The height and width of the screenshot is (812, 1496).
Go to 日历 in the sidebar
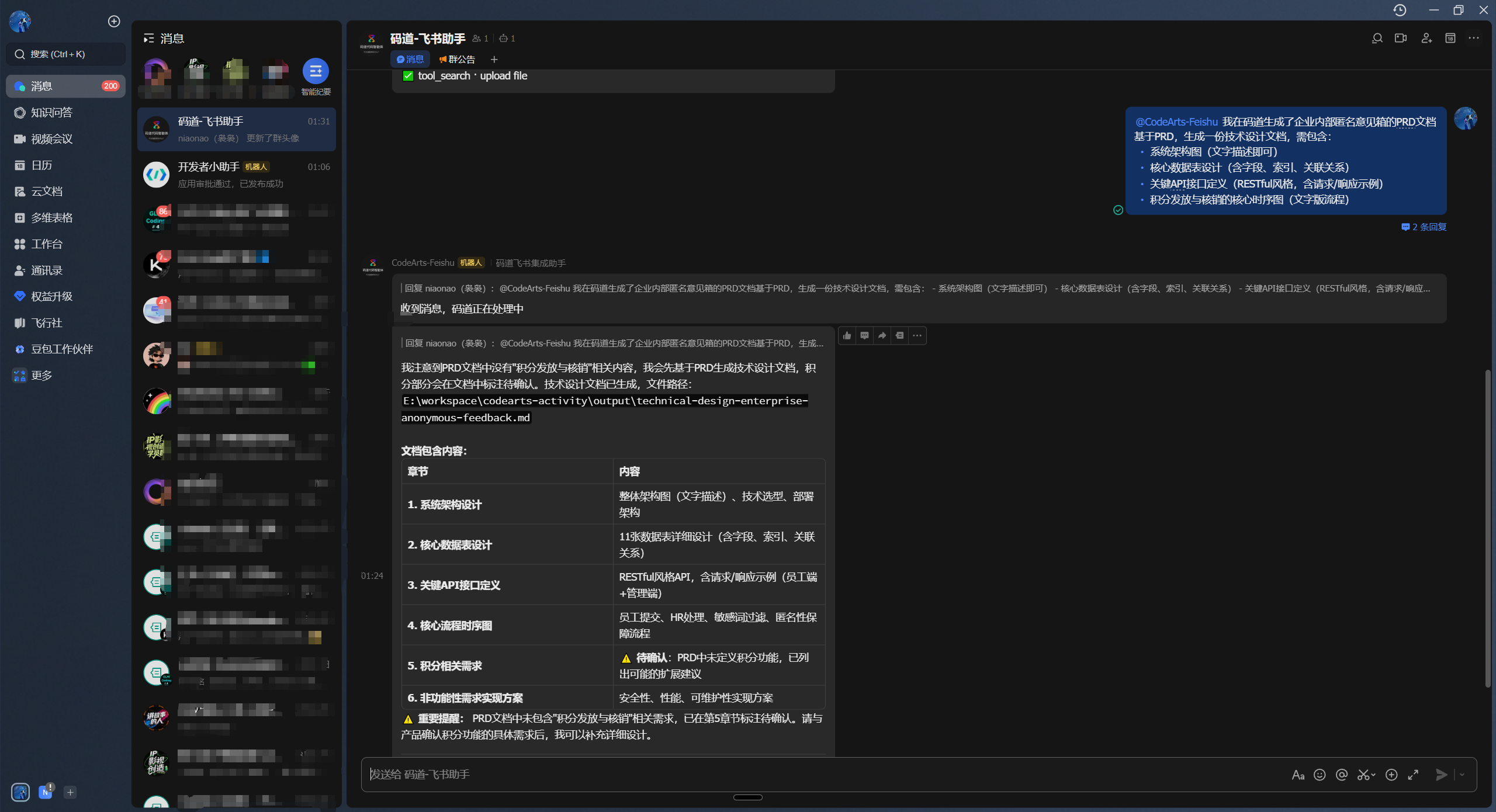click(x=65, y=165)
